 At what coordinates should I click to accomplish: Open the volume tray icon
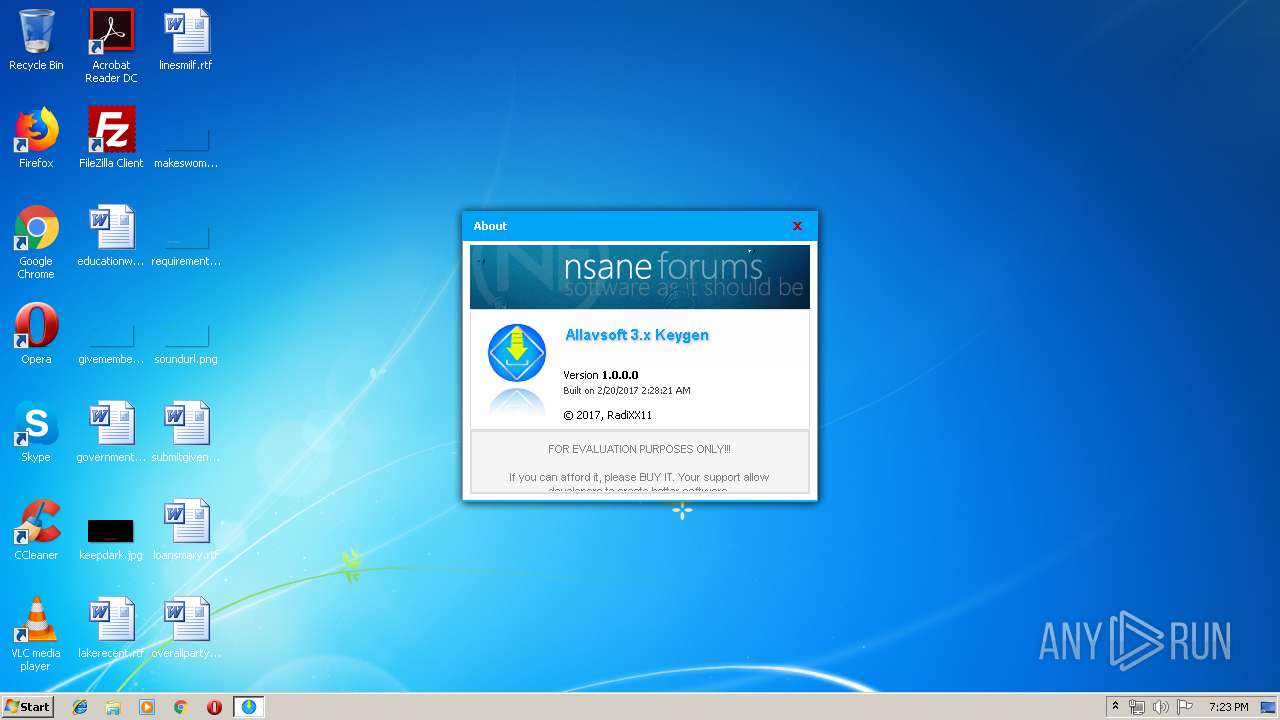pyautogui.click(x=1160, y=707)
